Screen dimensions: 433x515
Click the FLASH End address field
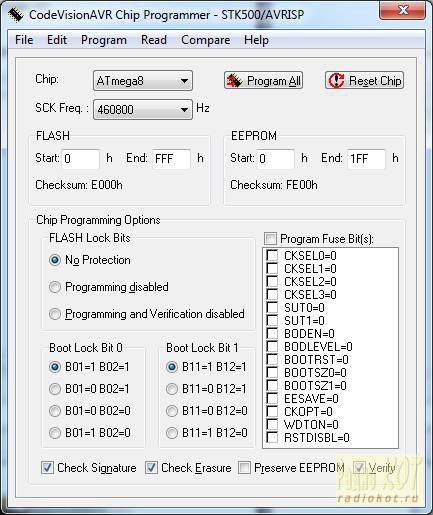click(171, 159)
